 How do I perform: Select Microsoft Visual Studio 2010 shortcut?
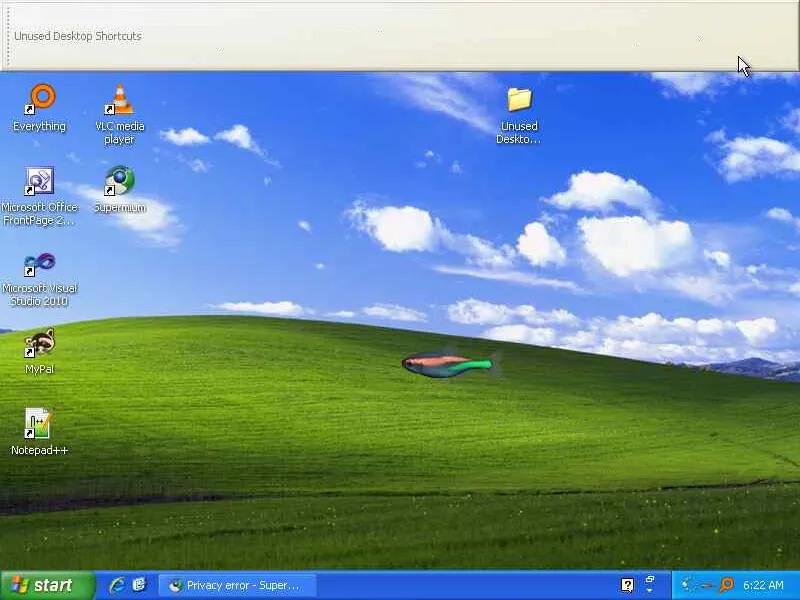coord(39,279)
